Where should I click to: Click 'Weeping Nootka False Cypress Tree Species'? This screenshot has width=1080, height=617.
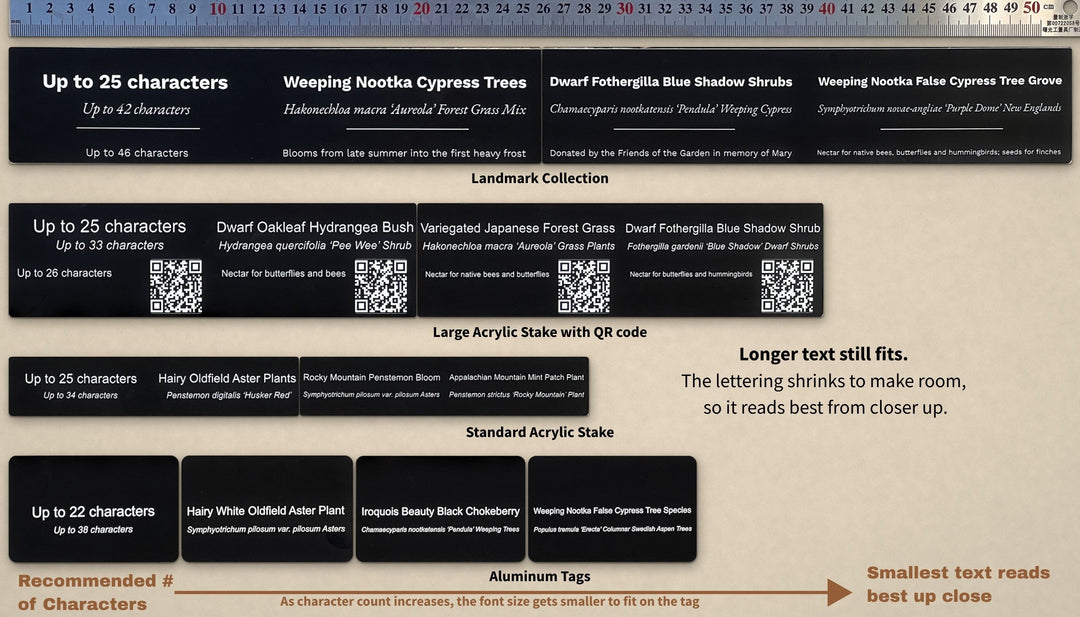tap(612, 511)
